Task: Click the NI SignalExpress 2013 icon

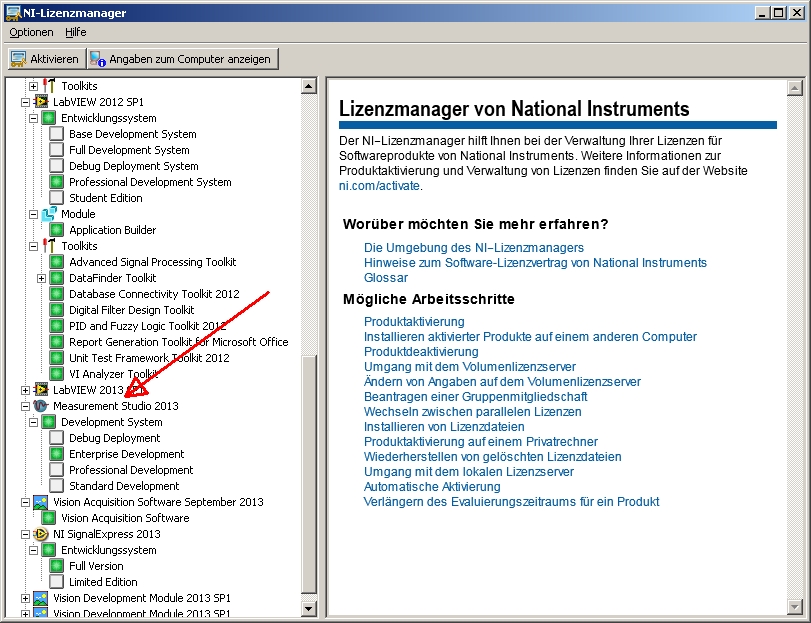Action: (41, 534)
